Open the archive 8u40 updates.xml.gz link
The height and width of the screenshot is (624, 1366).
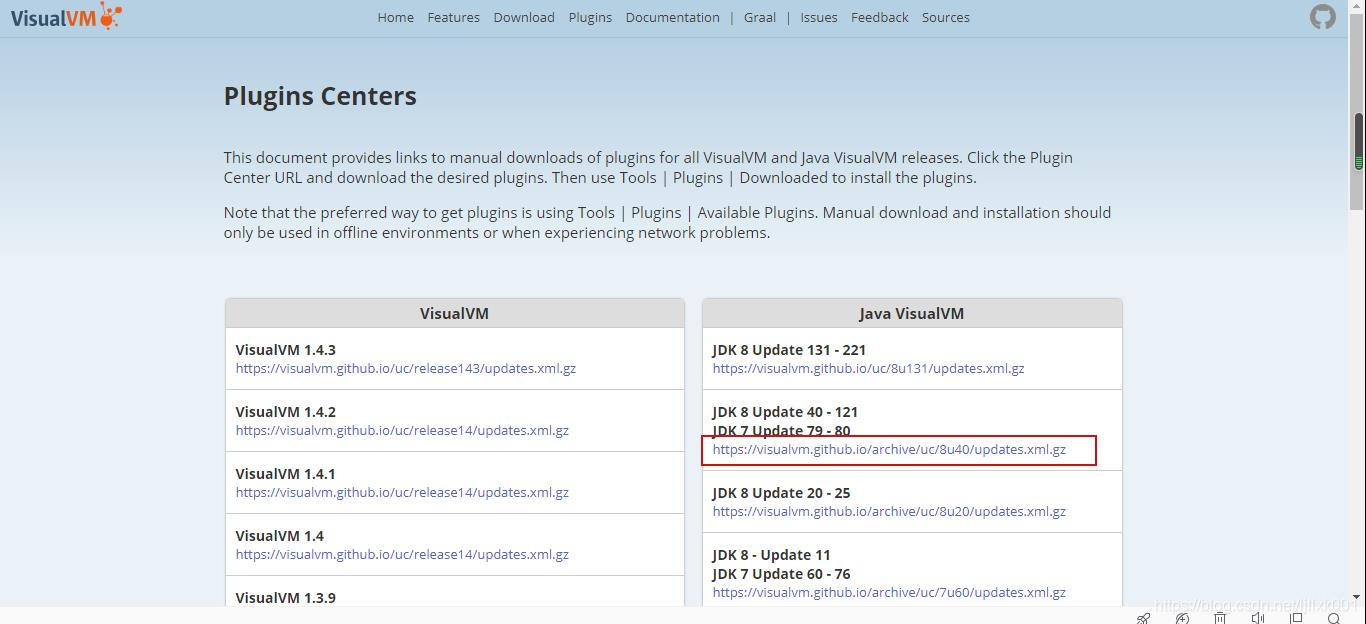(889, 449)
